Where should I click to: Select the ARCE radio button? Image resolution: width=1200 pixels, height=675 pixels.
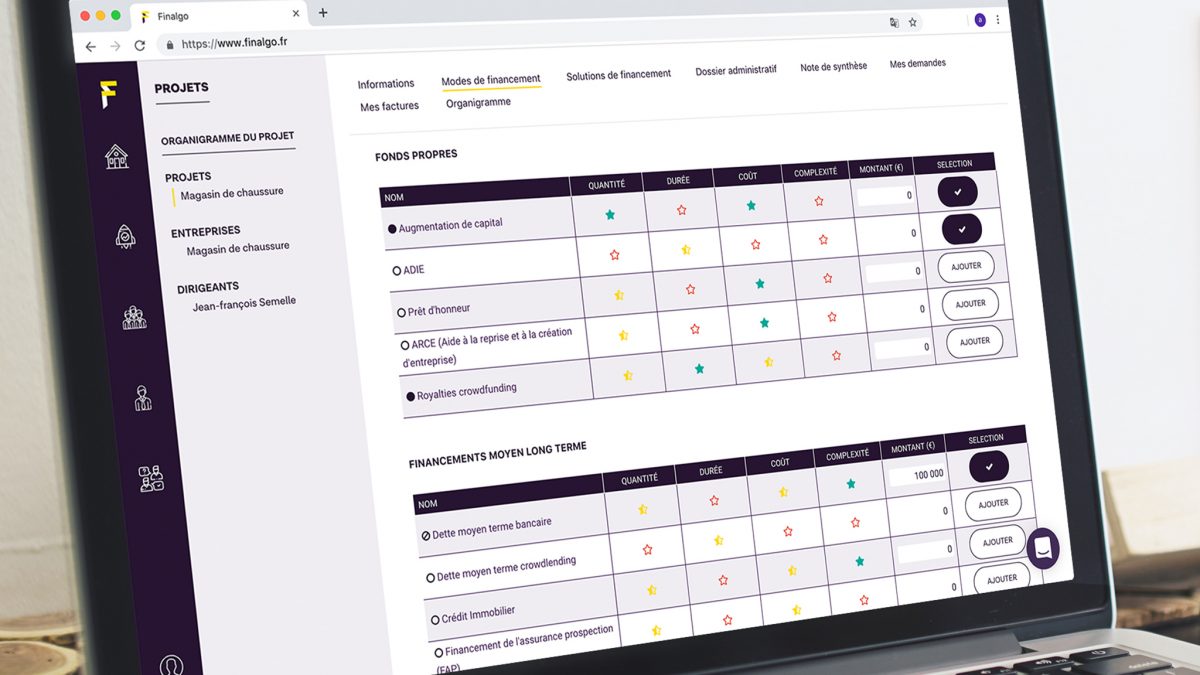(405, 345)
